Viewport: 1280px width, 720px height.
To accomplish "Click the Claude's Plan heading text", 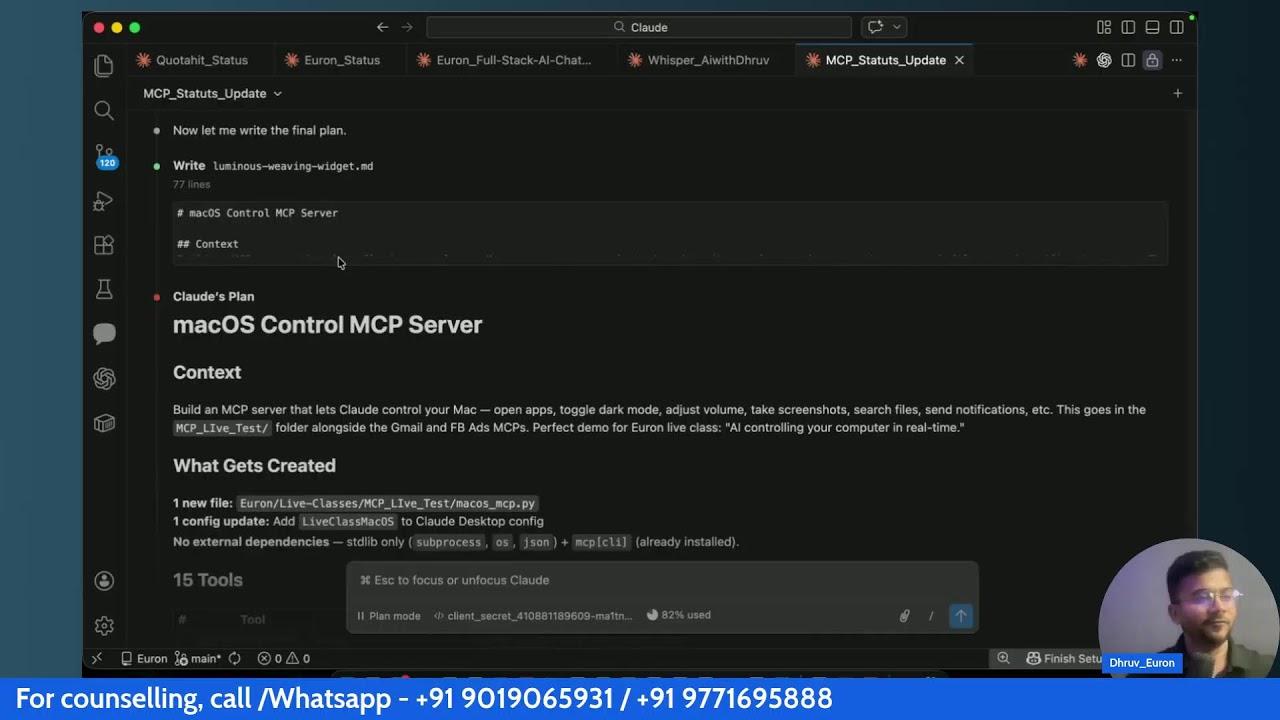I will [213, 296].
